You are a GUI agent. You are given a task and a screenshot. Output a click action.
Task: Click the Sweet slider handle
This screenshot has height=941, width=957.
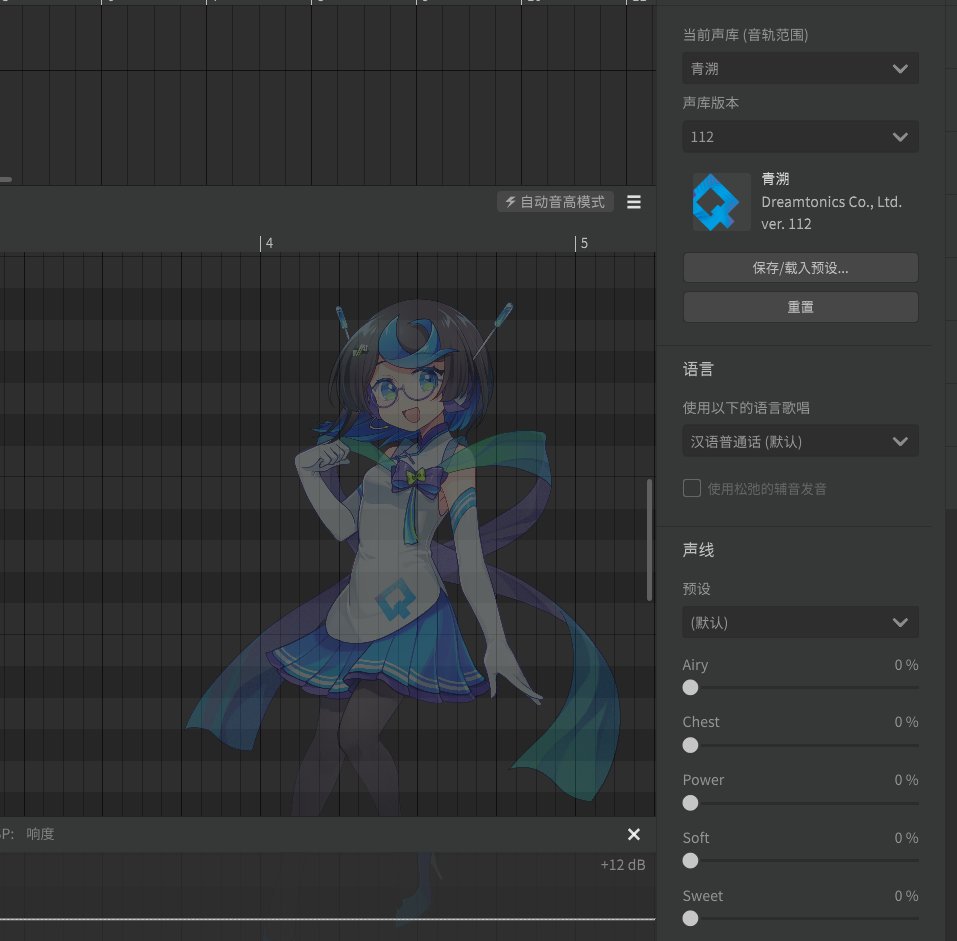(x=690, y=918)
